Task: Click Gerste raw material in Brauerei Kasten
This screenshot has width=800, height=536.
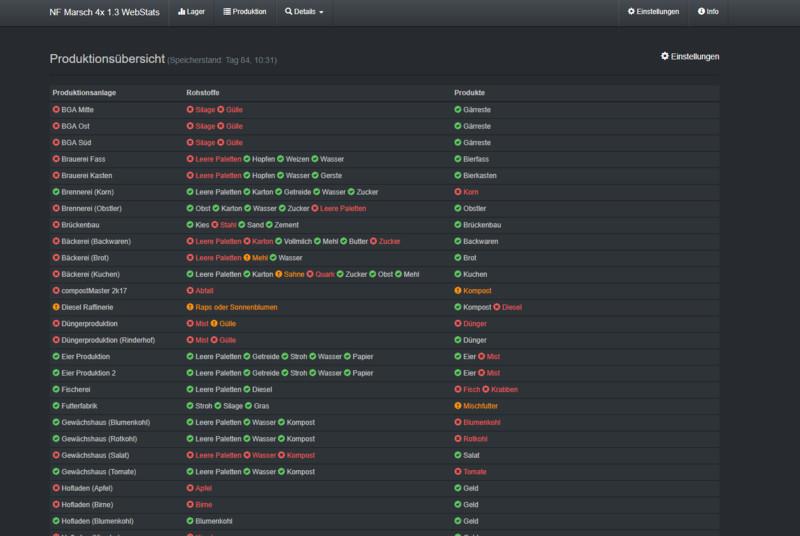Action: [331, 175]
